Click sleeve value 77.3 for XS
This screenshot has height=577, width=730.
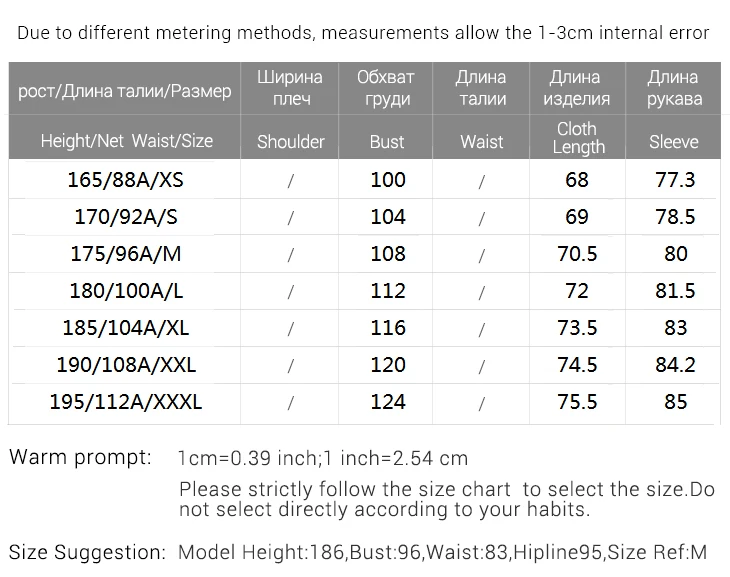pos(675,180)
